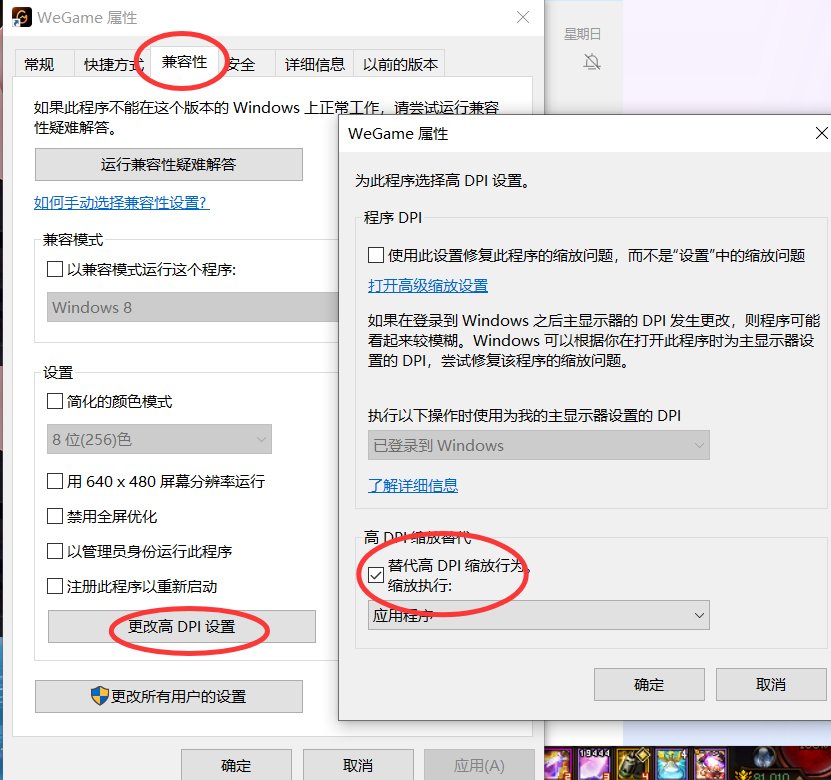The width and height of the screenshot is (831, 780).
Task: Select the purple item icon with count 2
Action: coord(556,762)
